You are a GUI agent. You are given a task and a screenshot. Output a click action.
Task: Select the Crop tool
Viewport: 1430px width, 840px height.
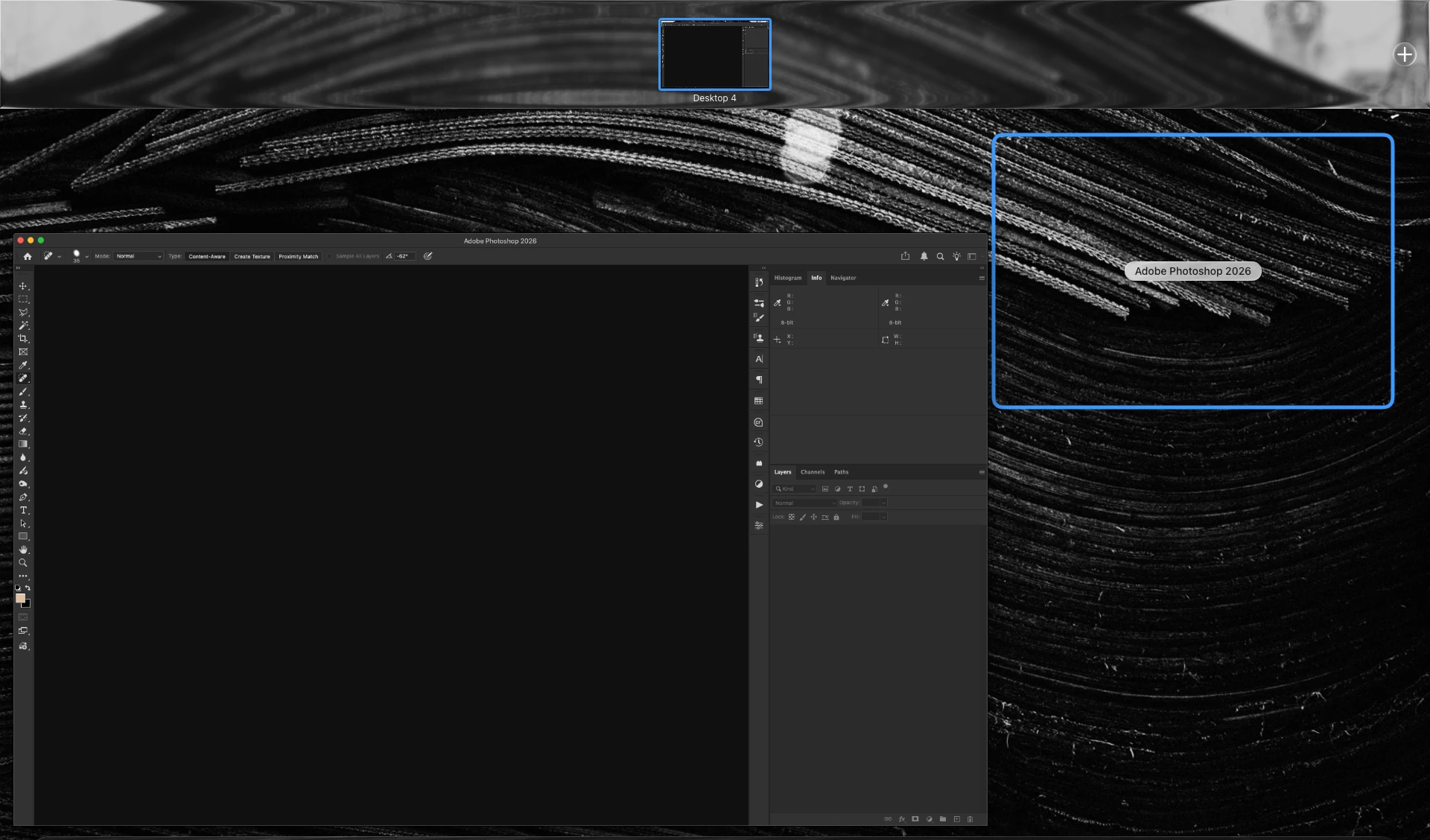[23, 339]
